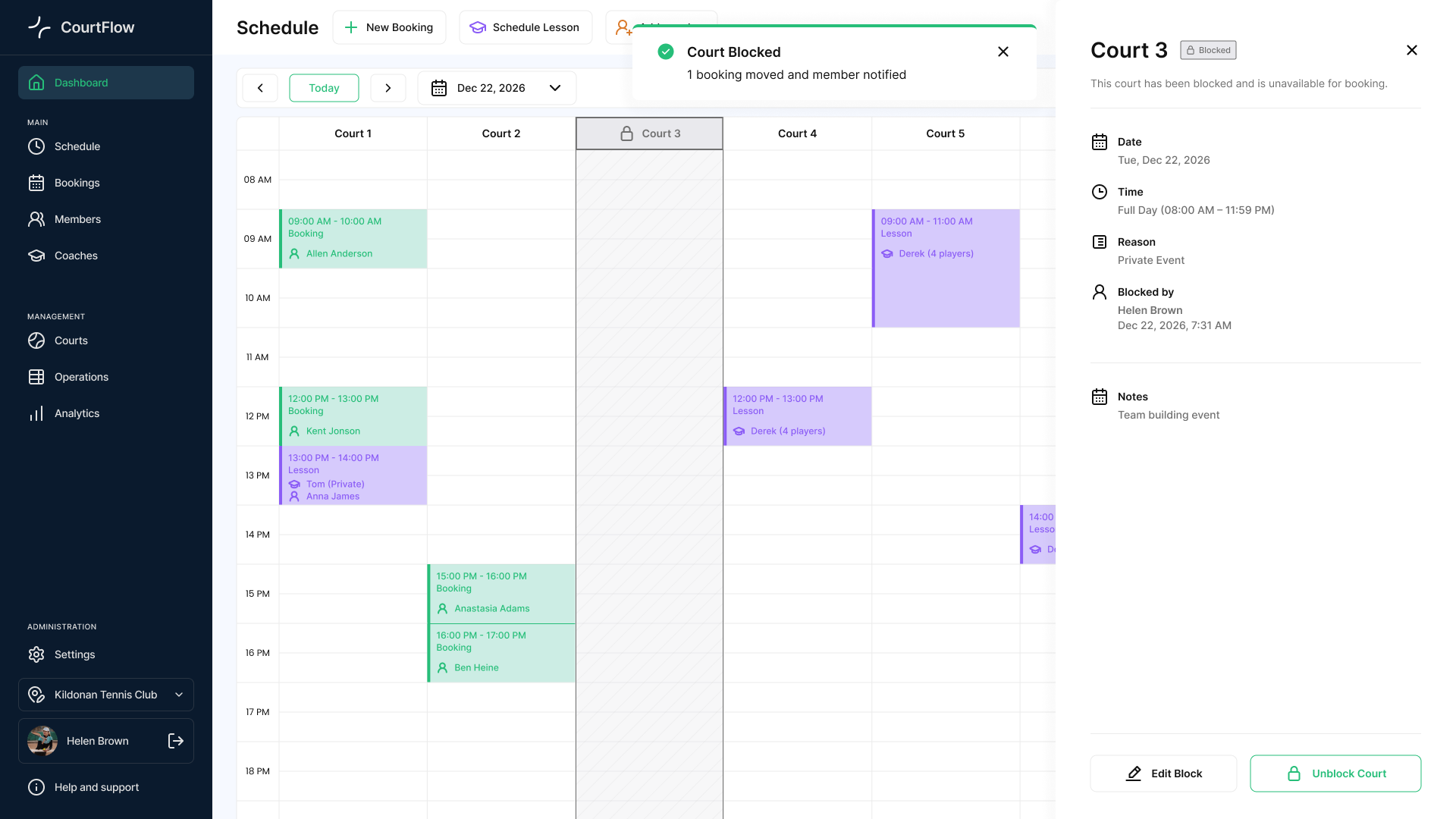Click the Date calendar icon in panel
The image size is (1456, 819).
click(1100, 142)
